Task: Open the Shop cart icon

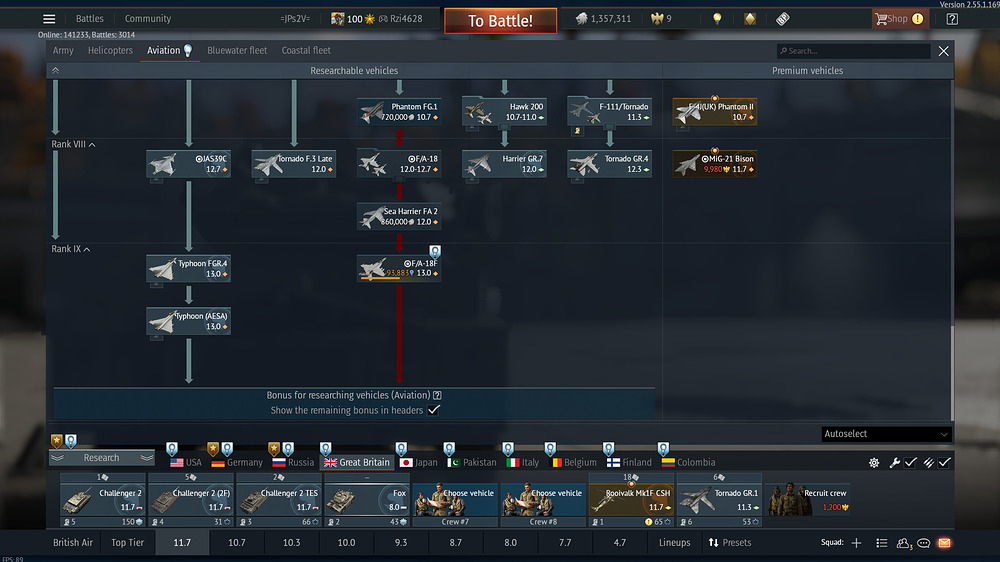Action: click(881, 18)
